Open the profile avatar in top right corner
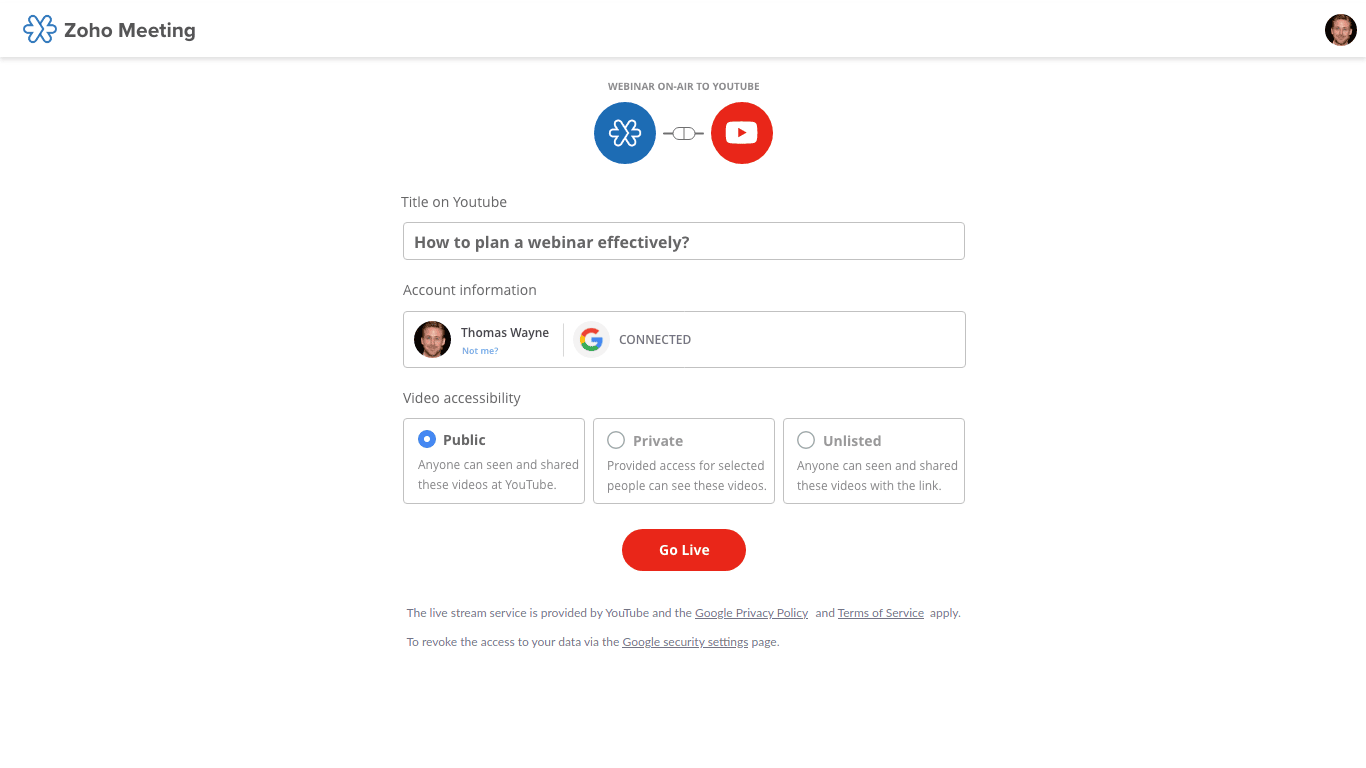The width and height of the screenshot is (1366, 768). tap(1340, 29)
